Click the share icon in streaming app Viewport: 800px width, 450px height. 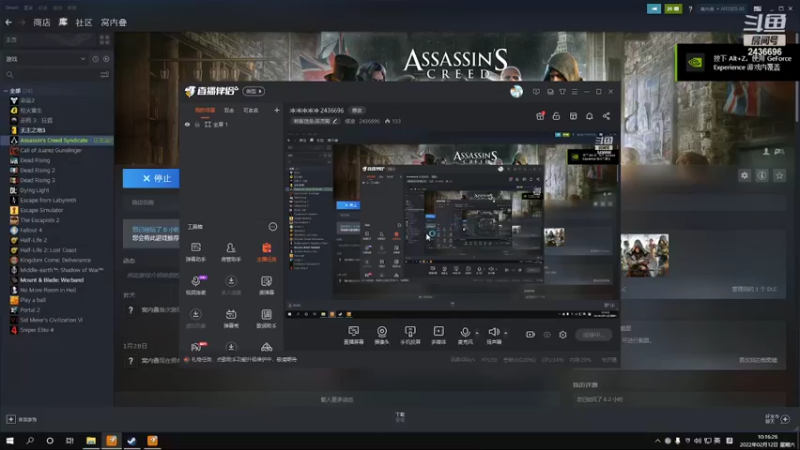[x=606, y=116]
